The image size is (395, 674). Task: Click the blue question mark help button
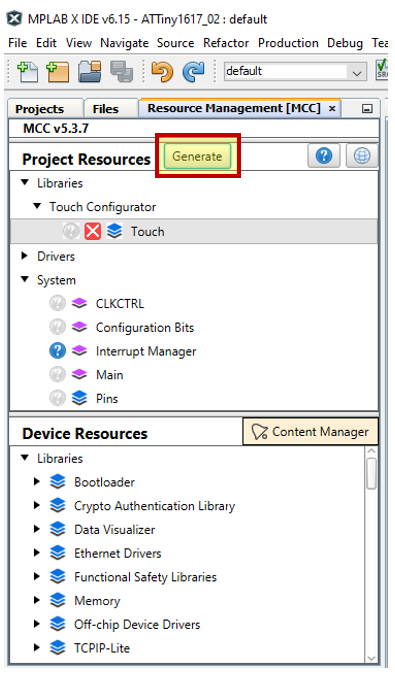[x=324, y=156]
